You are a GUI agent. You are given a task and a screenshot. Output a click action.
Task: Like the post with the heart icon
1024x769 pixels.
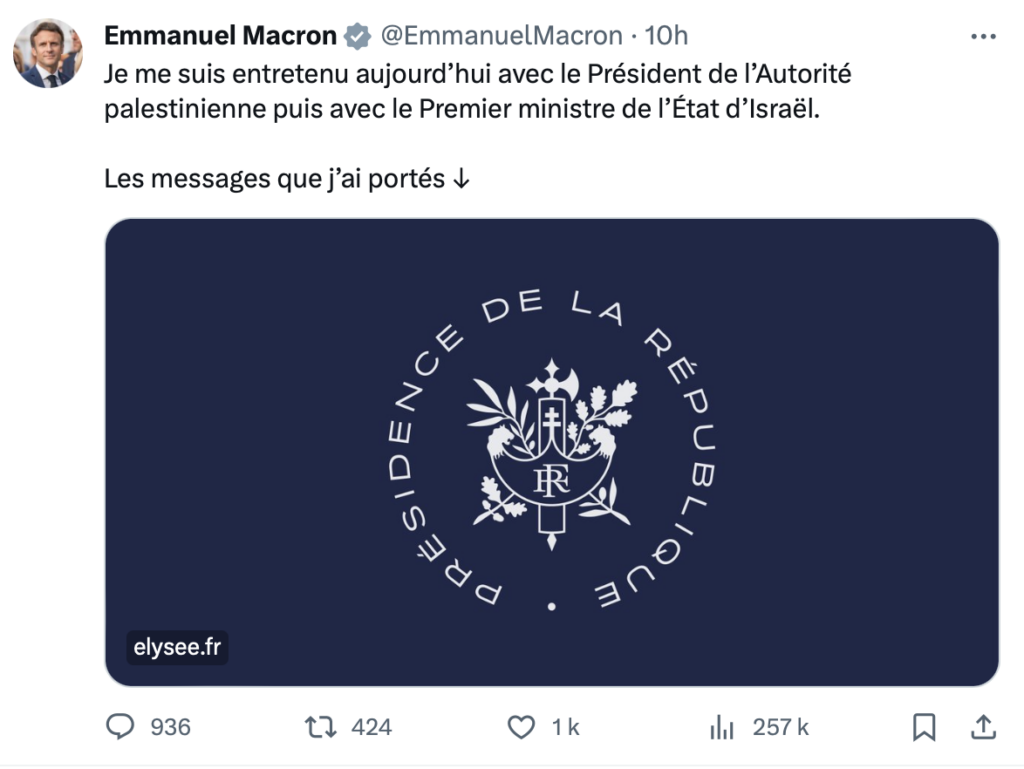tap(521, 727)
